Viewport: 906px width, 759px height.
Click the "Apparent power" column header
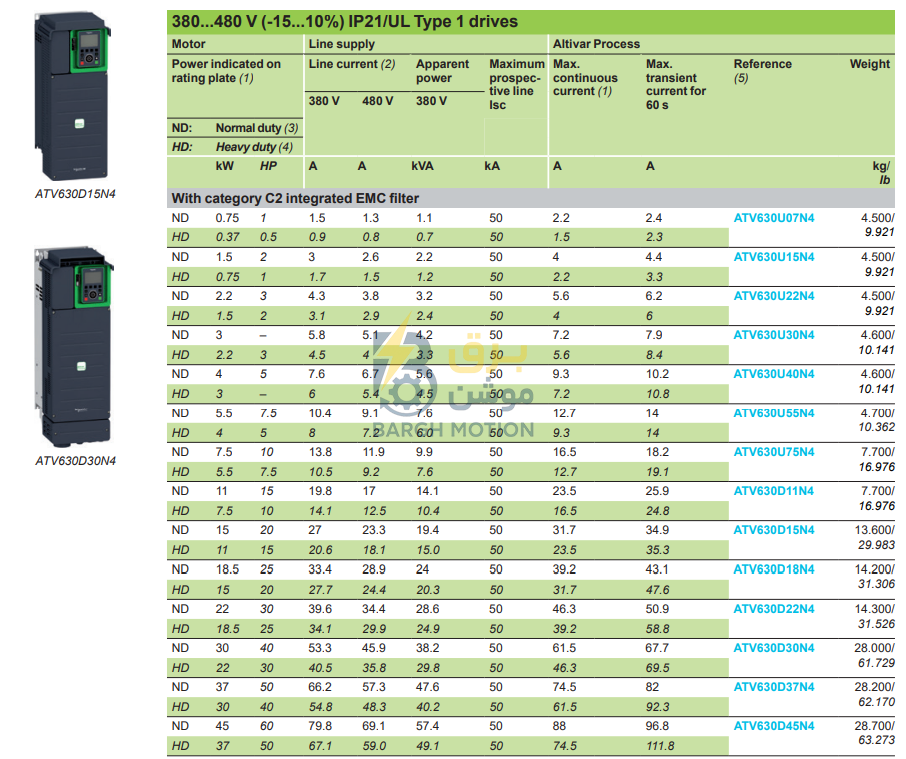coord(442,71)
